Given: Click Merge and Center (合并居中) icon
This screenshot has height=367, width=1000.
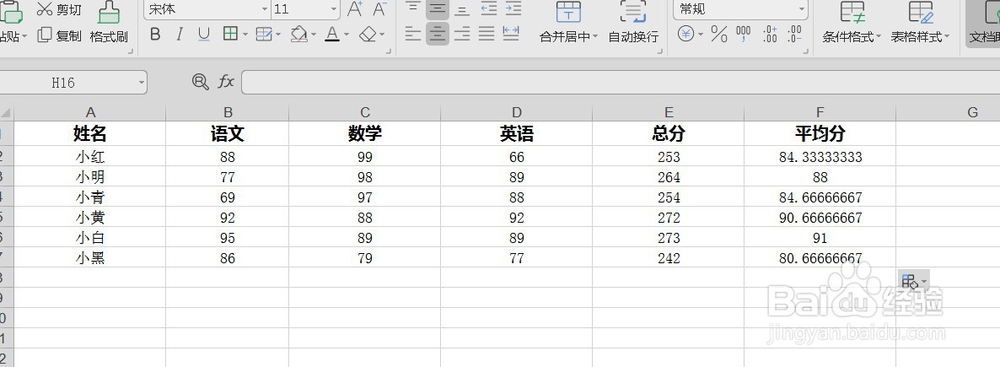Looking at the screenshot, I should pyautogui.click(x=568, y=13).
